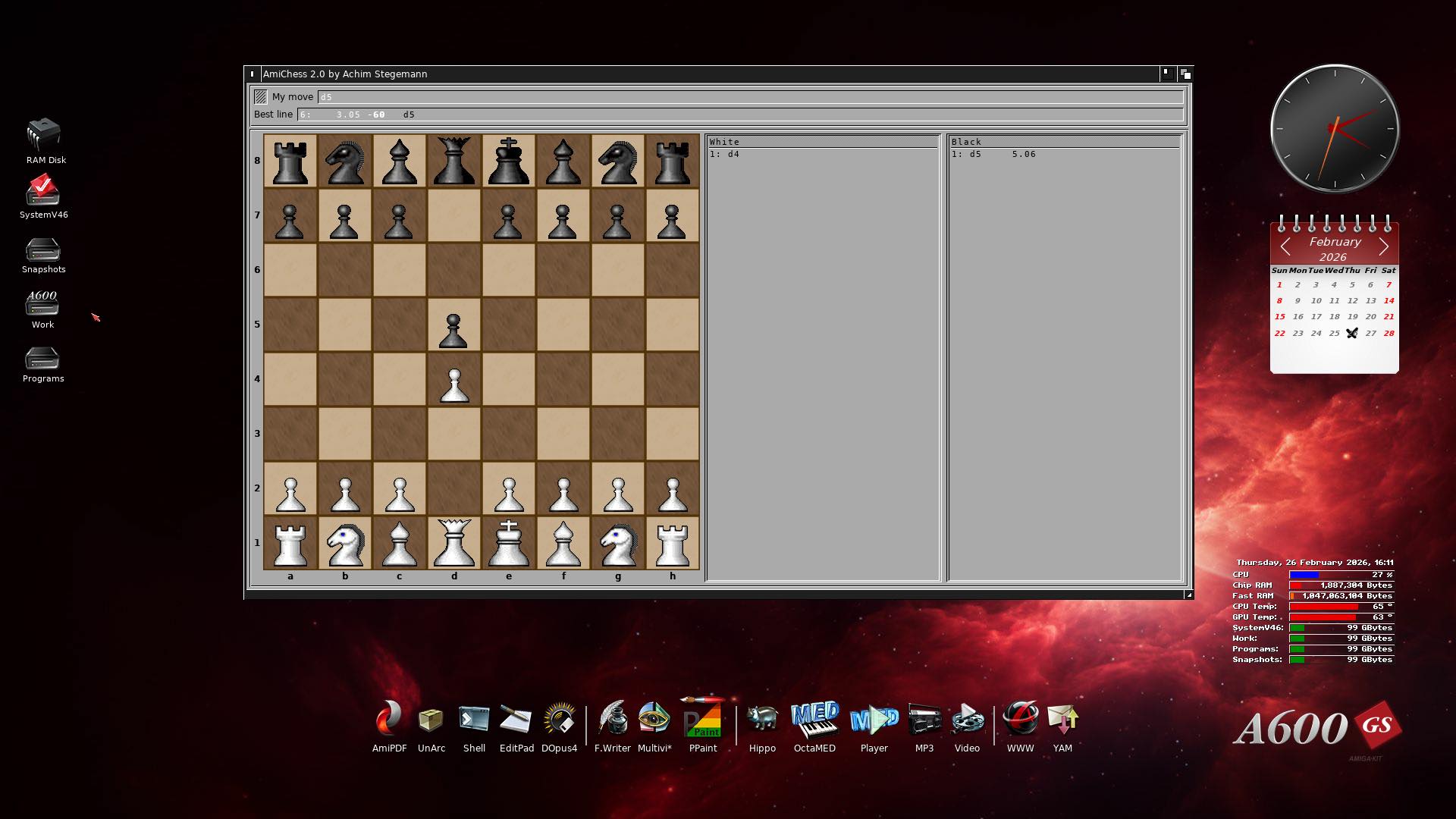This screenshot has width=1456, height=819.
Task: Click the Best line status field
Action: (739, 115)
